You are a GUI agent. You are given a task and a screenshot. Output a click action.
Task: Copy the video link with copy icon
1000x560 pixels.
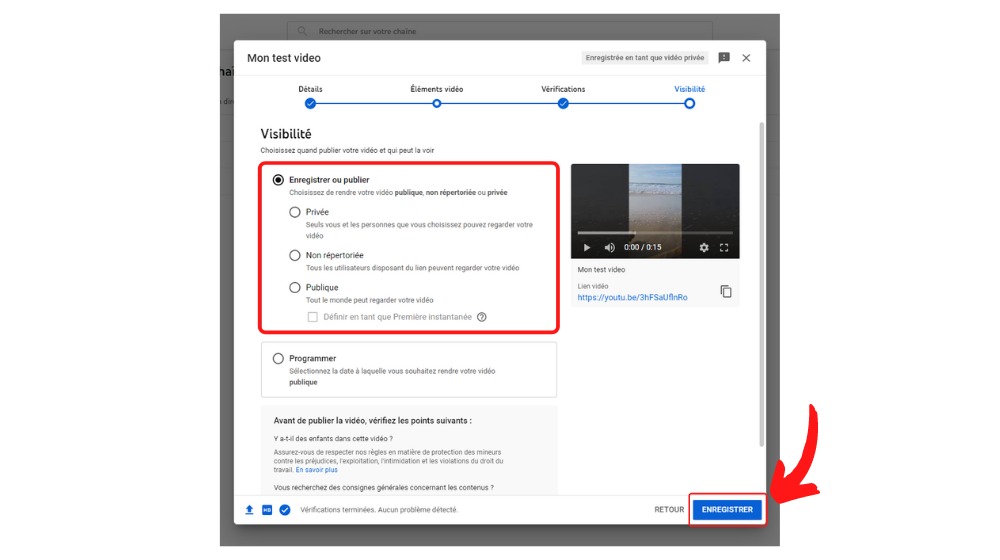tap(726, 291)
